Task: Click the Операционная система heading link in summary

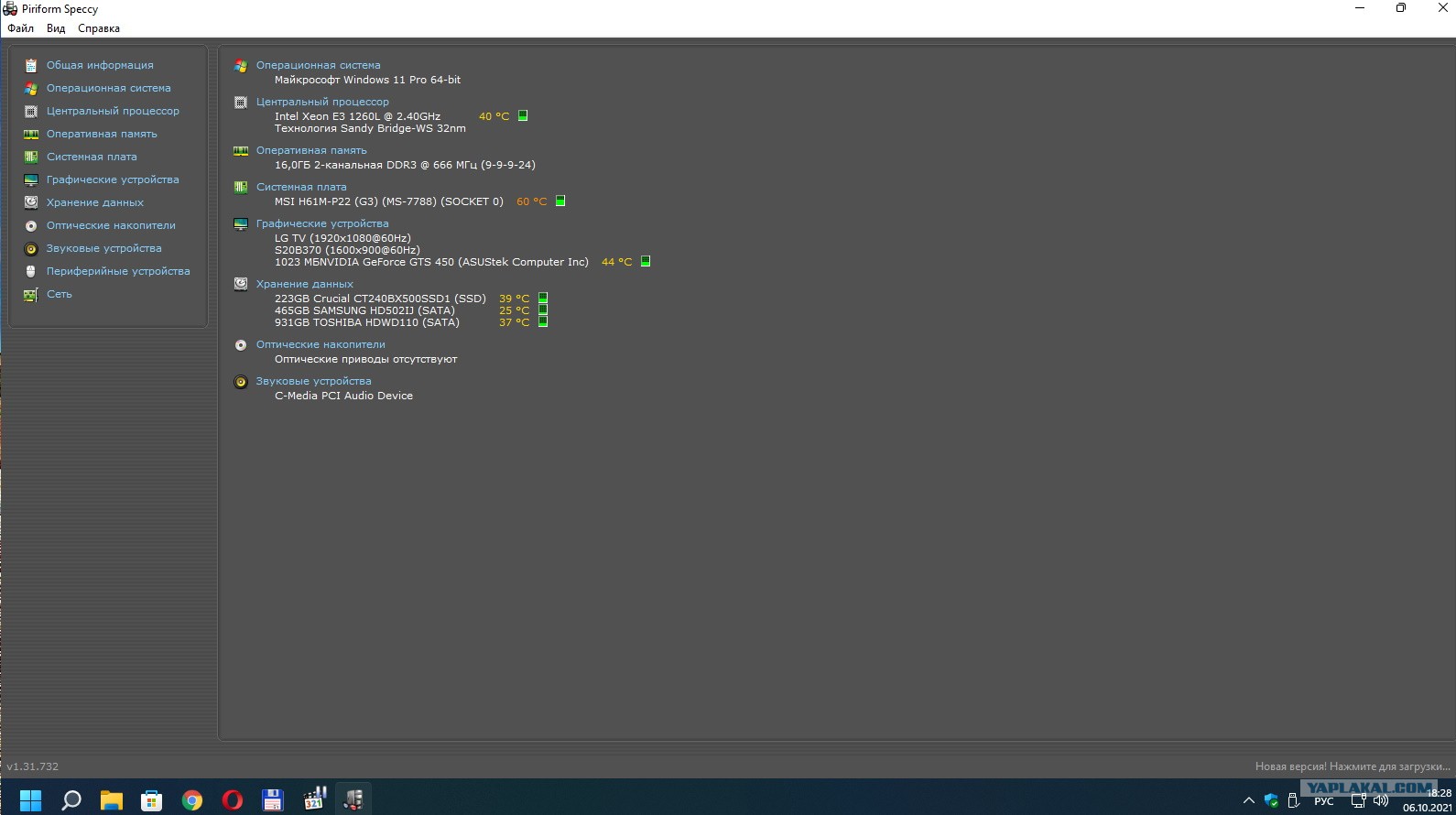Action: [318, 65]
